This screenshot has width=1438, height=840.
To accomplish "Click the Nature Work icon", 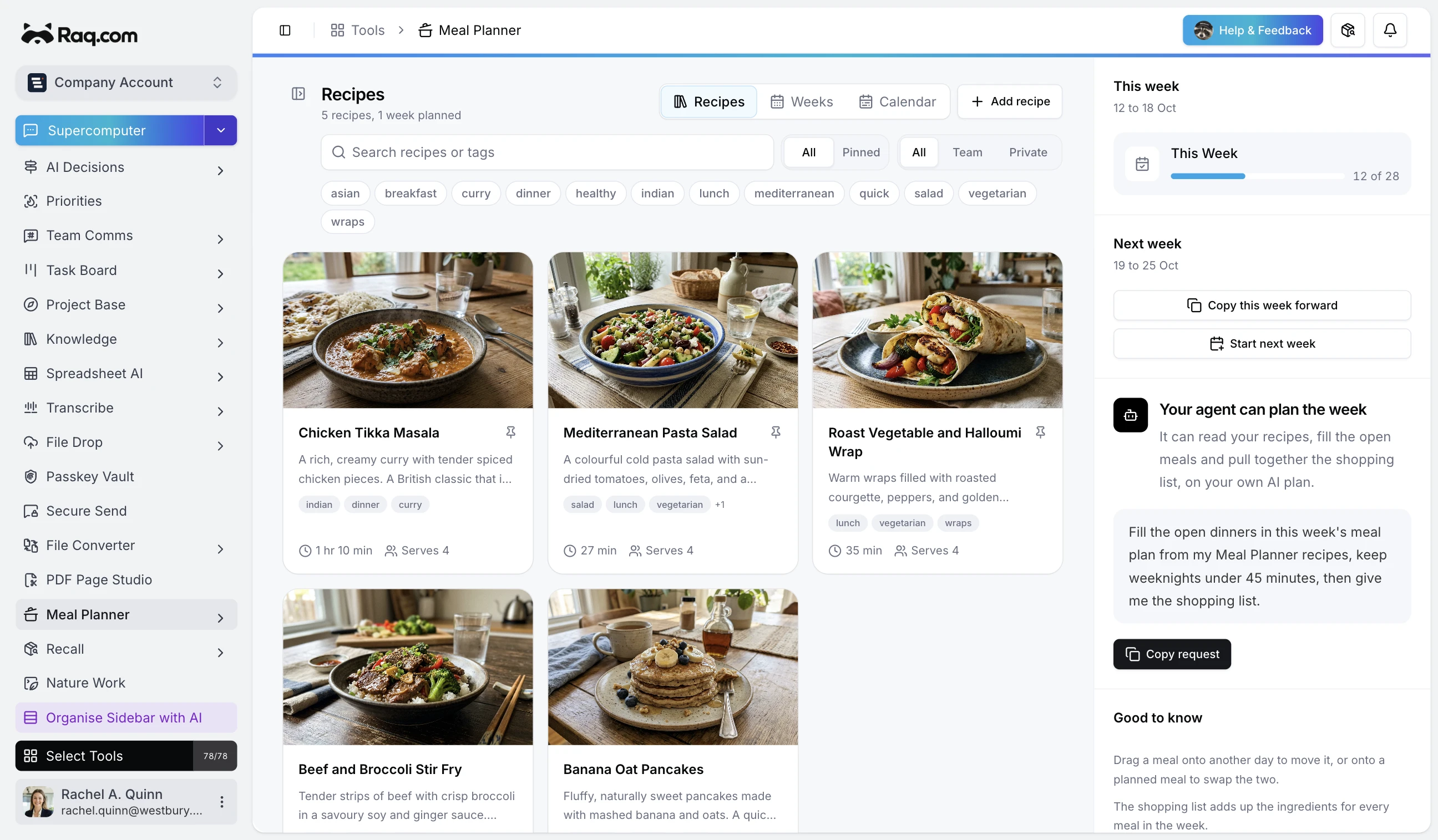I will 31,683.
